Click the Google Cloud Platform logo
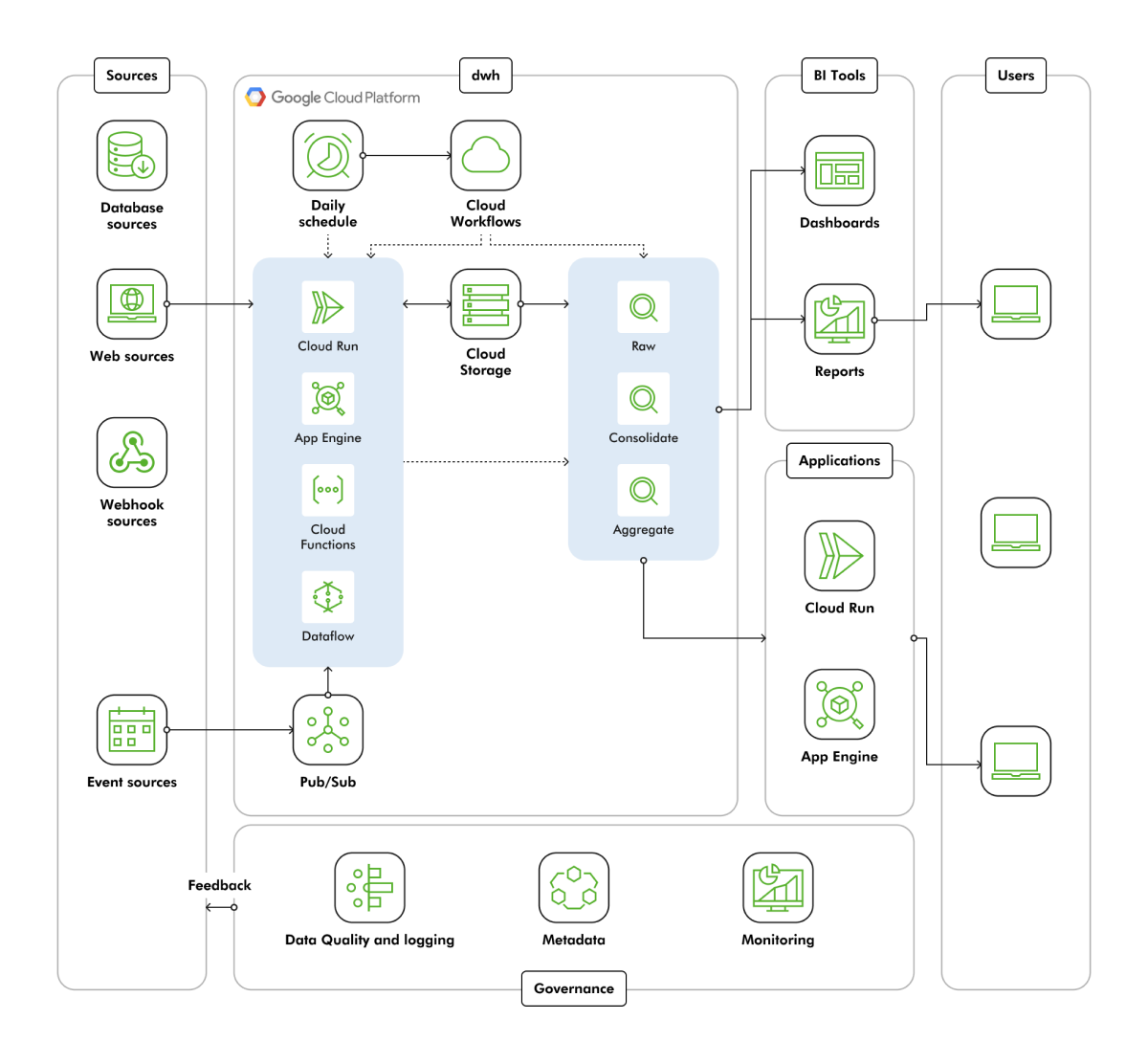 333,97
